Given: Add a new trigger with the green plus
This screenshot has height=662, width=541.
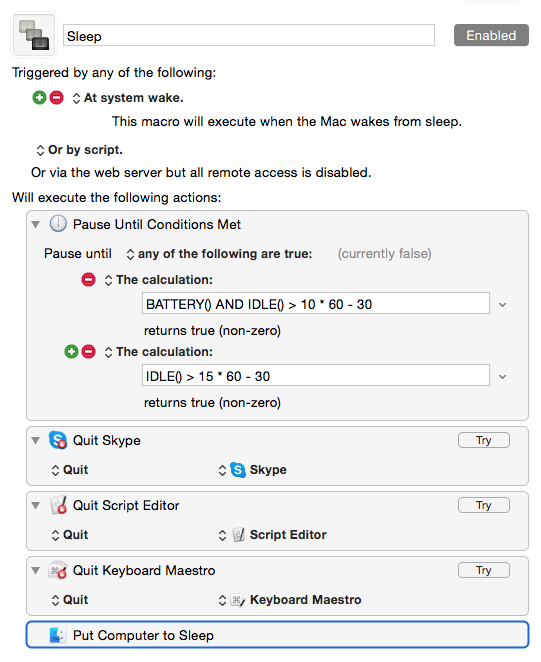Looking at the screenshot, I should point(39,98).
